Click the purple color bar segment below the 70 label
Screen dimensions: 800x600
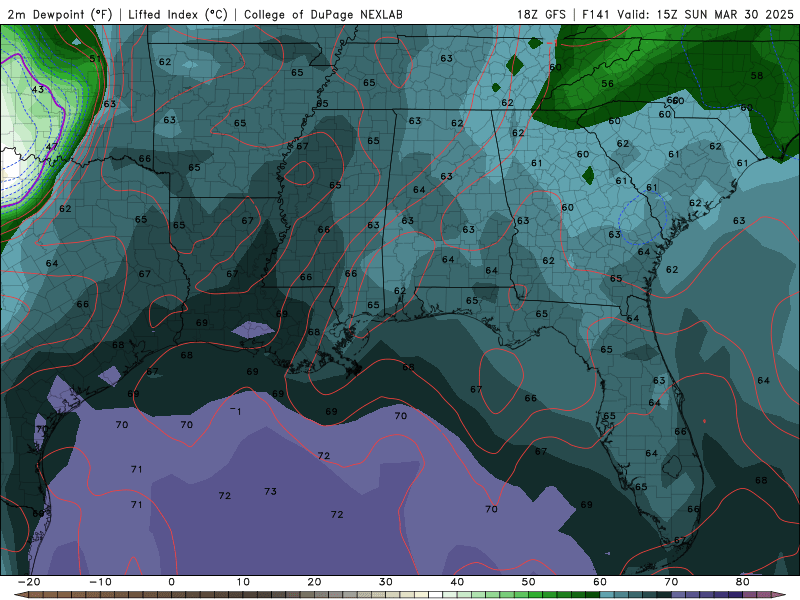click(679, 595)
